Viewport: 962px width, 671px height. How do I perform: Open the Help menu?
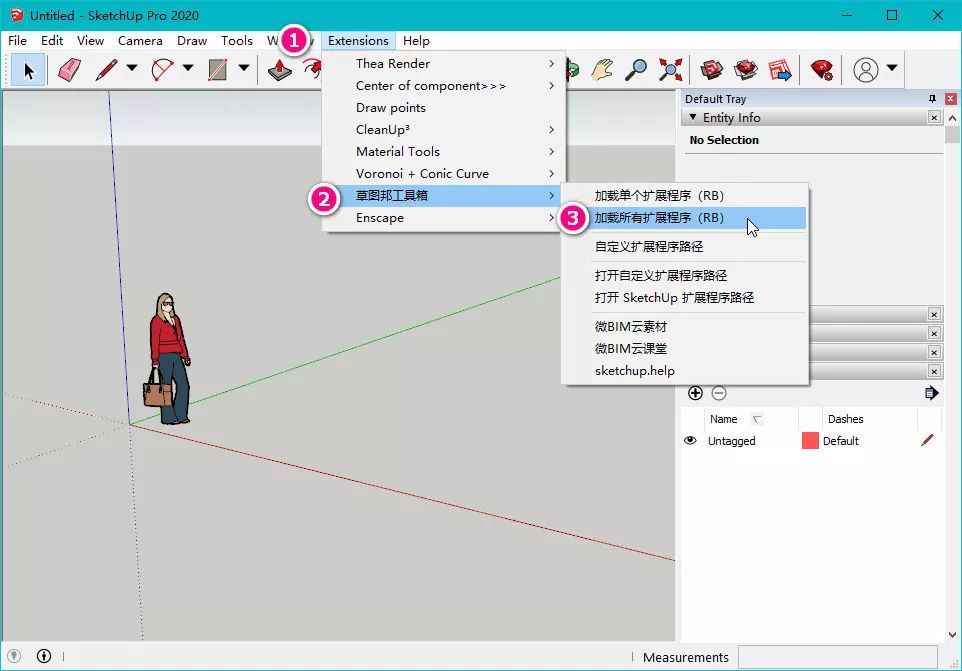coord(416,40)
